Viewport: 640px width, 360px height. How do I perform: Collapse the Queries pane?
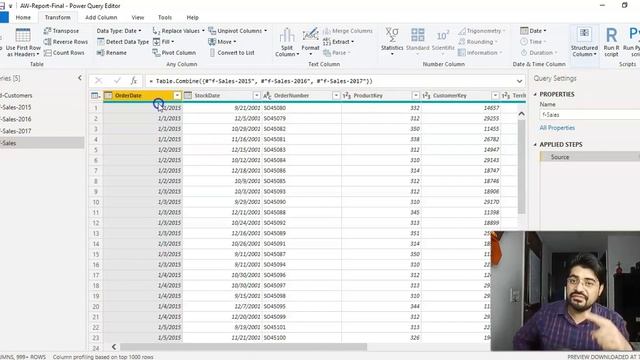pos(80,78)
